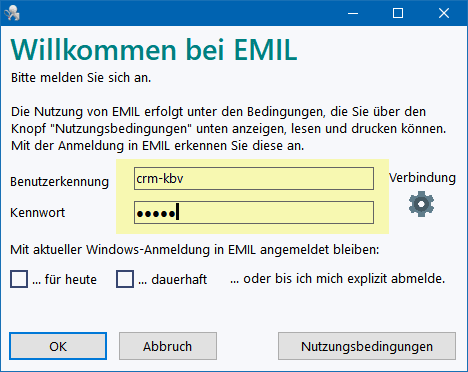Show the Nutzungsbedingungen terms
The image size is (468, 372).
coord(367,346)
